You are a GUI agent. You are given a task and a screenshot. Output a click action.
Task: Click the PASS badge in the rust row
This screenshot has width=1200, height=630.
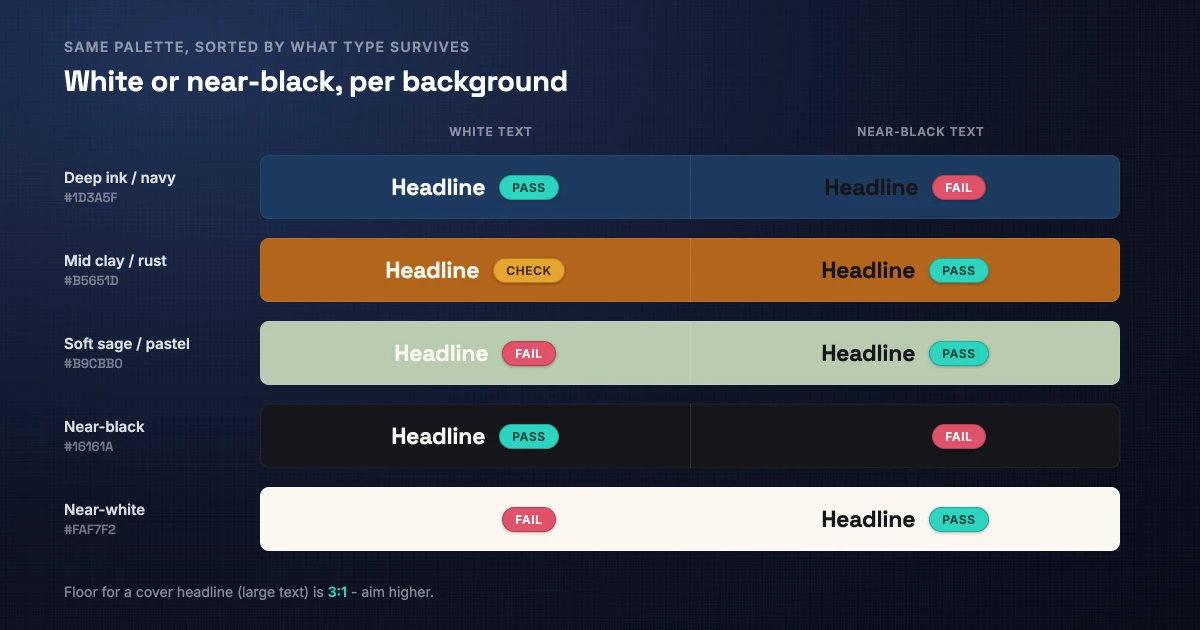coord(959,270)
